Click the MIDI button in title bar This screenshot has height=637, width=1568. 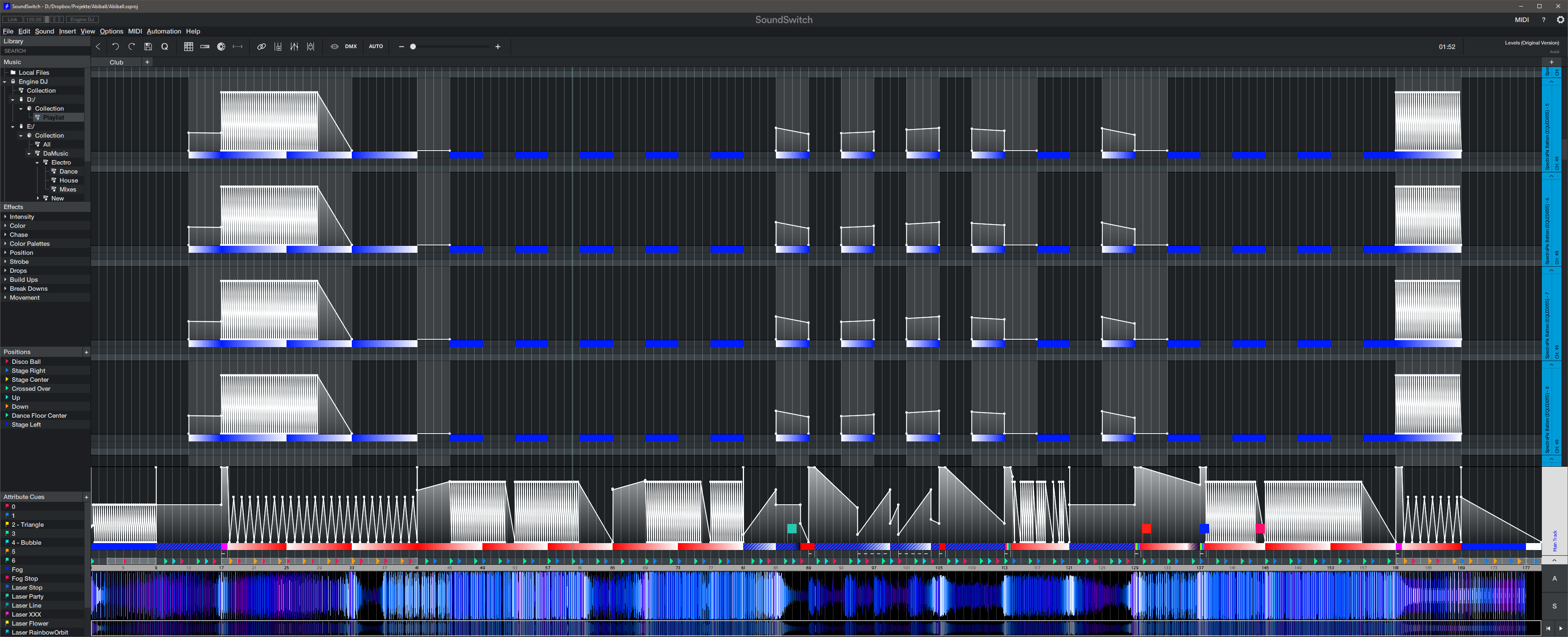(1522, 20)
